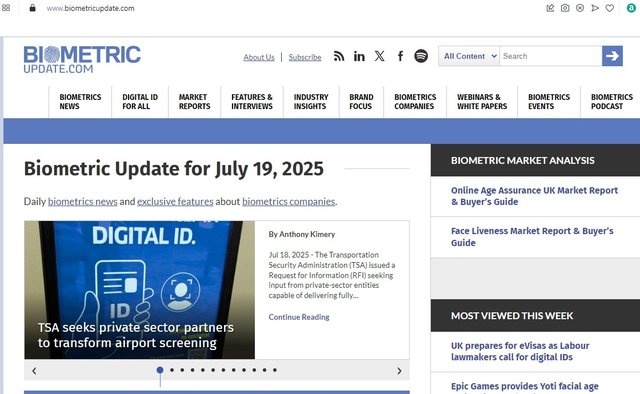The width and height of the screenshot is (640, 394).
Task: Expand the All Content dropdown
Action: [469, 56]
